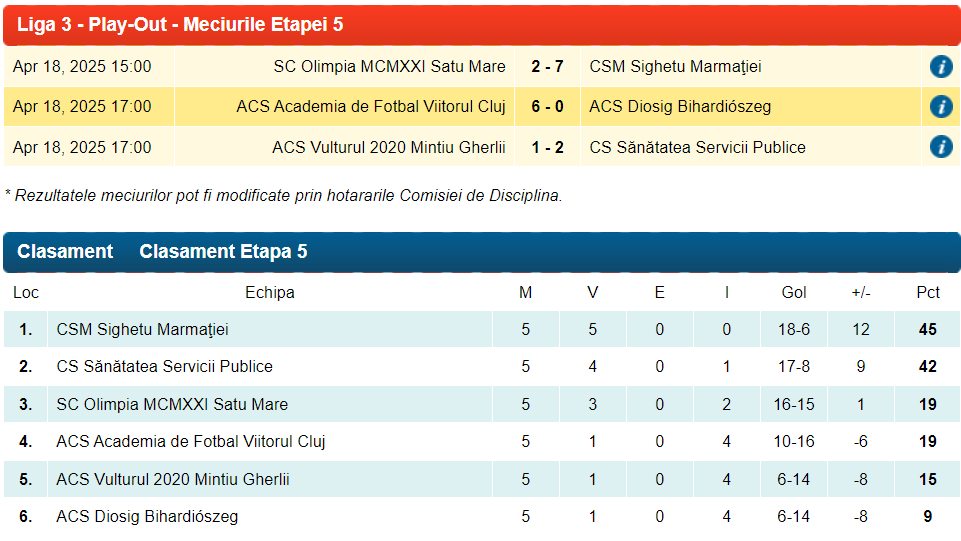Open info icon for Vulturul vs Sănătatea match
Image resolution: width=961 pixels, height=541 pixels.
[940, 147]
